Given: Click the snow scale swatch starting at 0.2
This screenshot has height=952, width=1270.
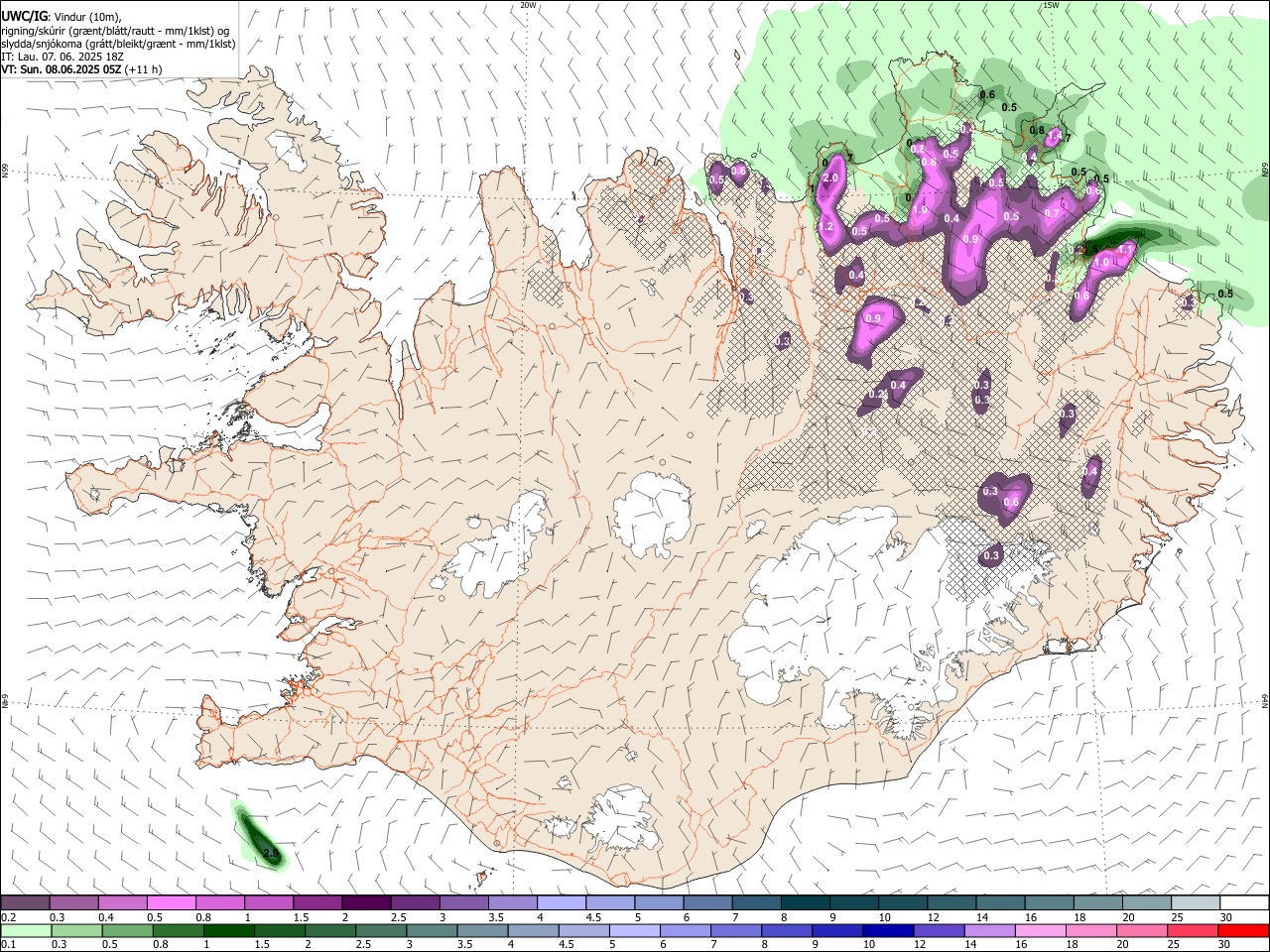Looking at the screenshot, I should click(25, 902).
